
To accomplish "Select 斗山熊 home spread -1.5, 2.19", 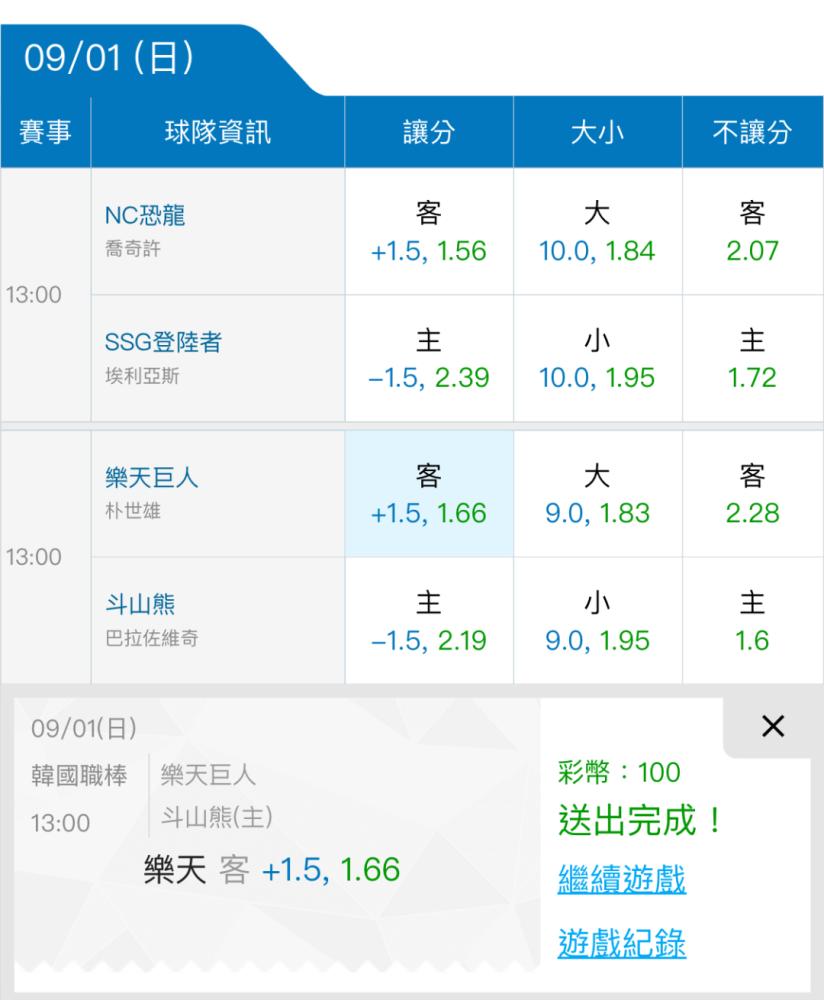I will (x=429, y=621).
